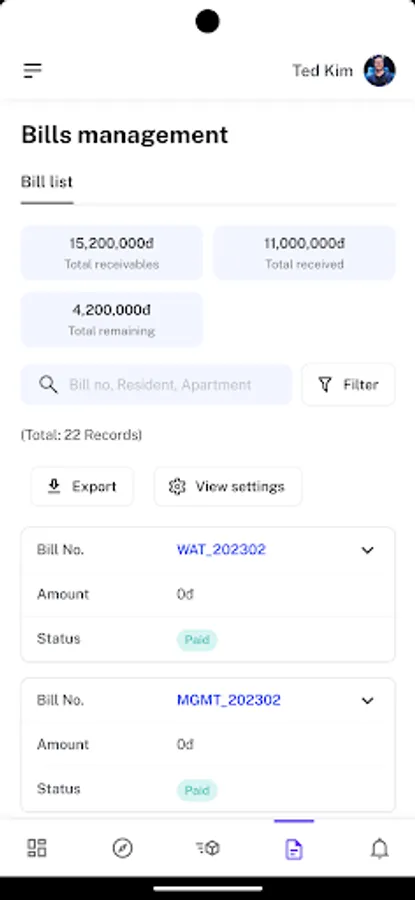Open bill link MGMT_202302
The height and width of the screenshot is (900, 415).
[x=228, y=700]
